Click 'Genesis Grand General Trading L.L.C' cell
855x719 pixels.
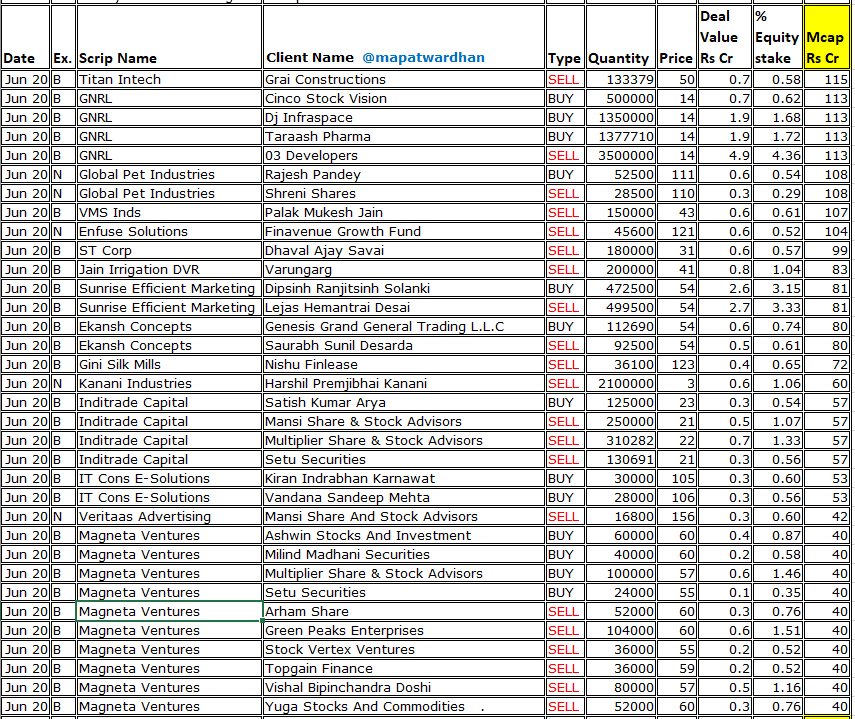(404, 327)
